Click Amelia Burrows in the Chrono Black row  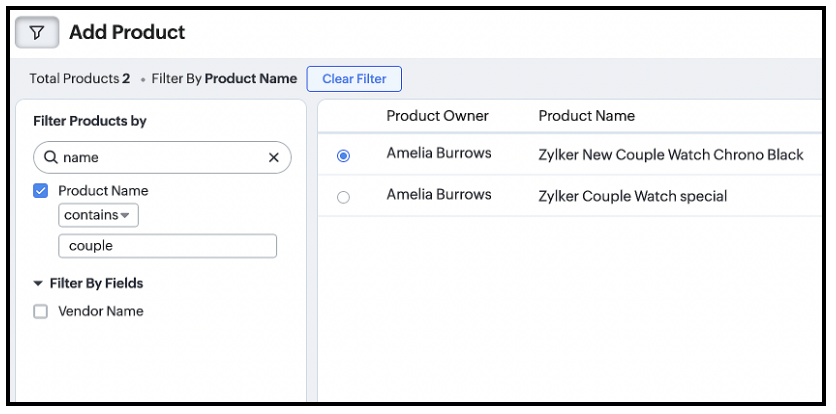pyautogui.click(x=439, y=154)
